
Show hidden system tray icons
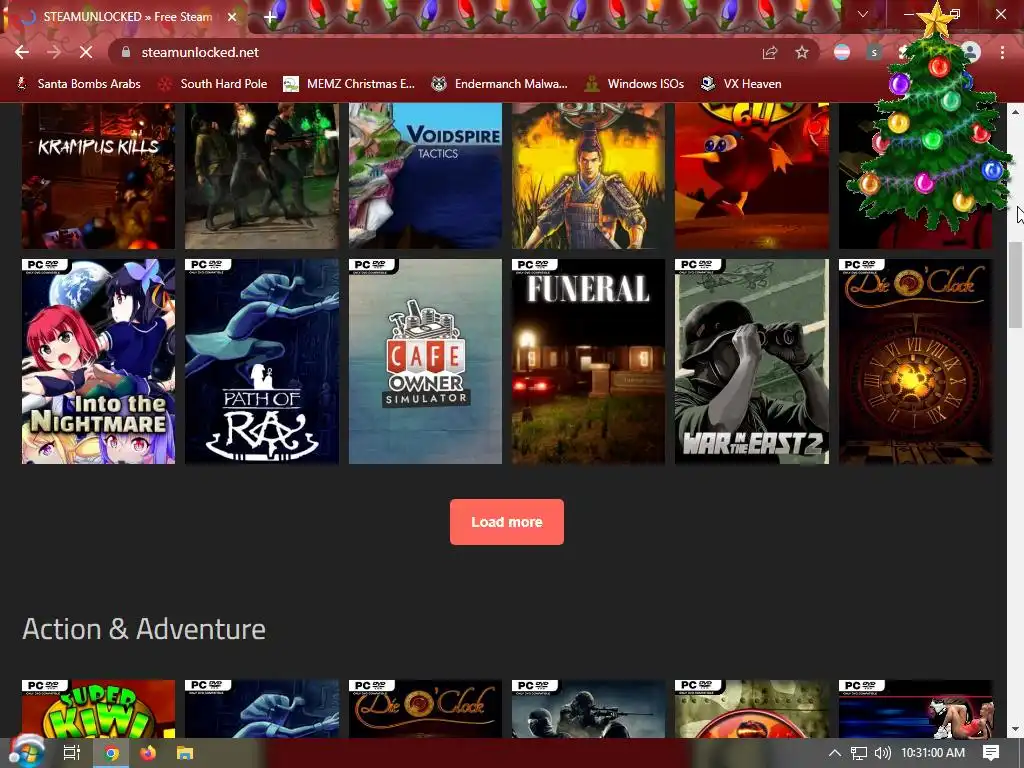[x=835, y=753]
